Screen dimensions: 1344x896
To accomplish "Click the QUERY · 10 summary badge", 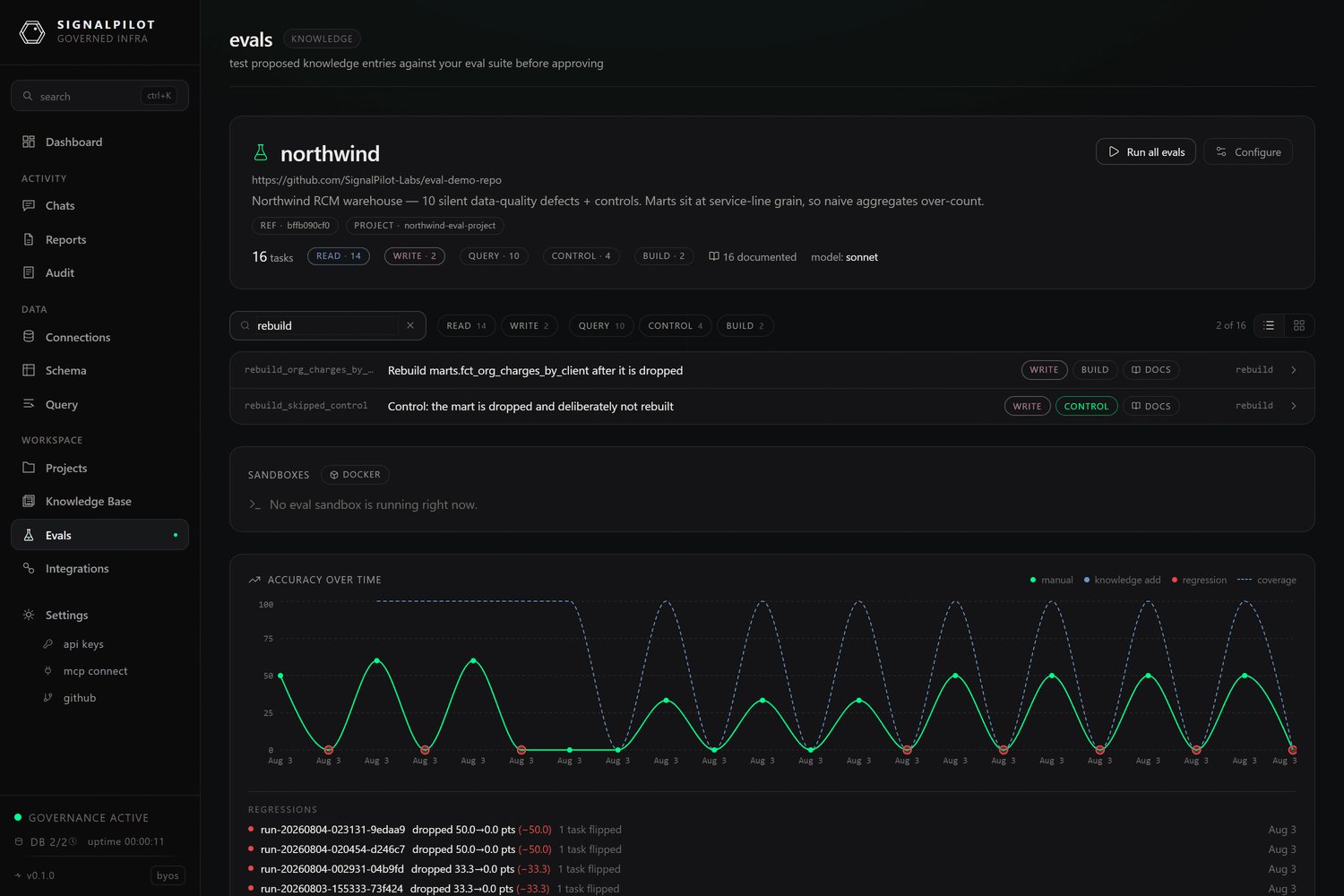I will coord(494,256).
